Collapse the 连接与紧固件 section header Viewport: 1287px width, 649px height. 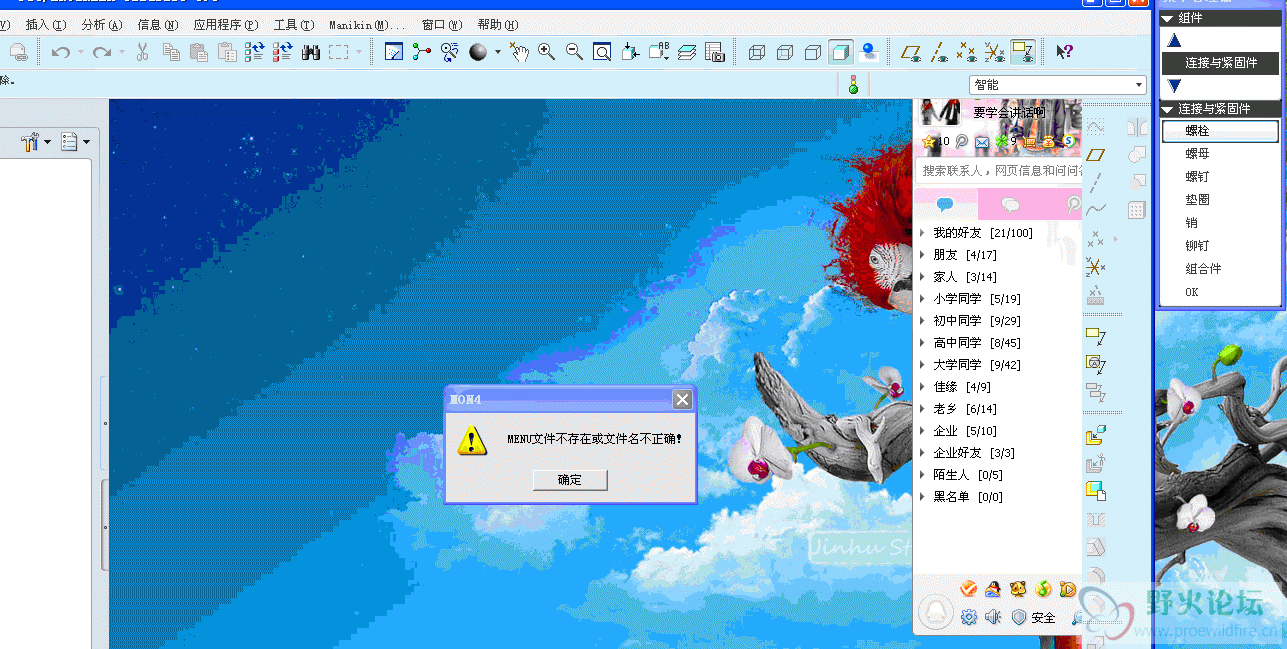point(1219,109)
